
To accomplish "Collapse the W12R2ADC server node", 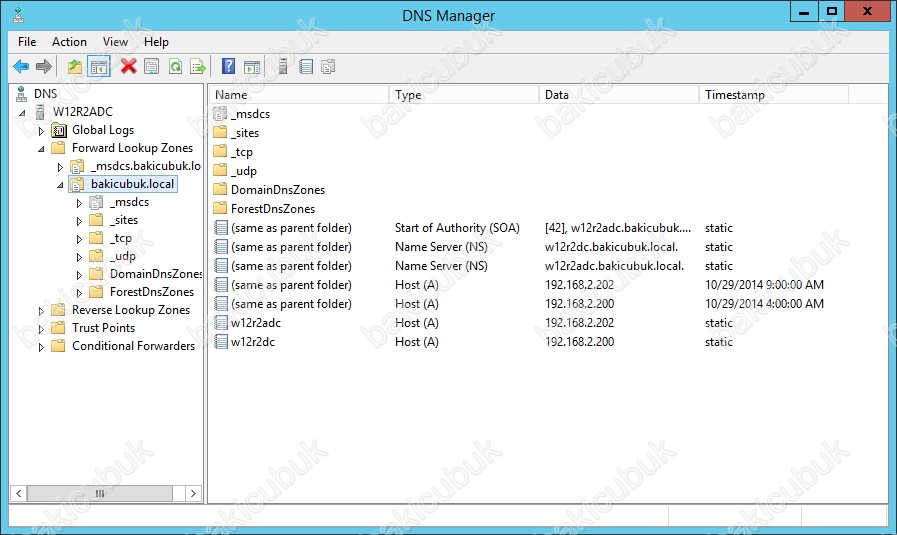I will click(22, 113).
